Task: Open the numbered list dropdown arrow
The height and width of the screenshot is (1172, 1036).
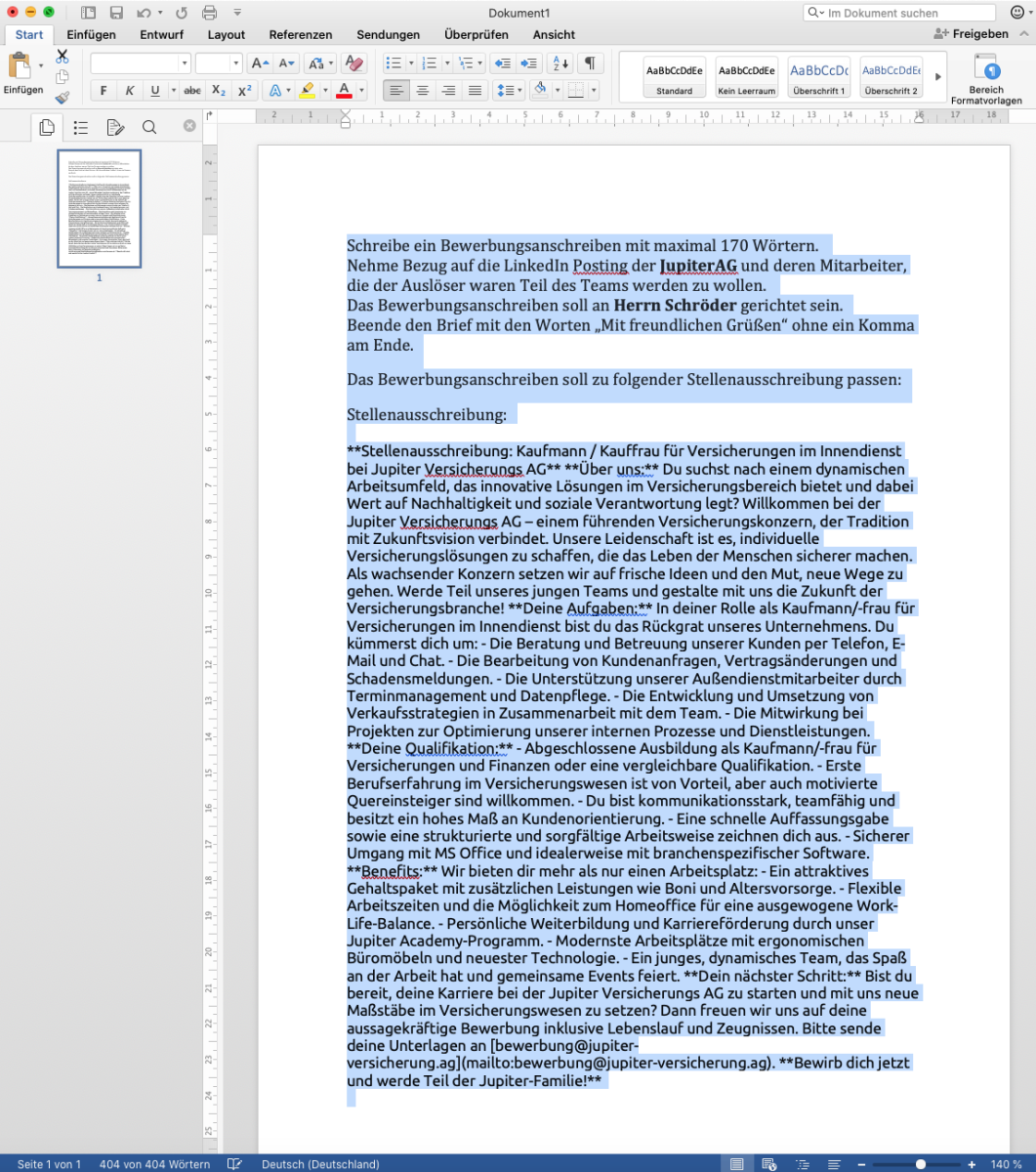Action: point(446,63)
